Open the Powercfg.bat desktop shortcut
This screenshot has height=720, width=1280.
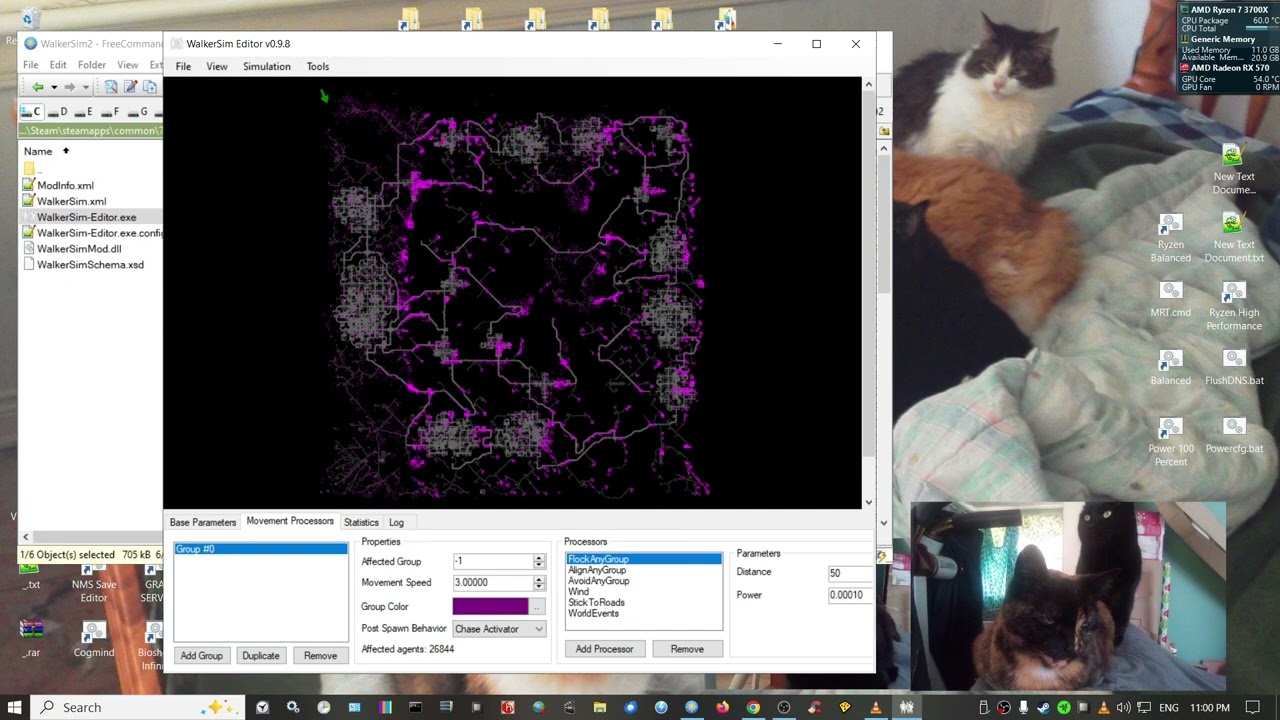tap(1234, 435)
